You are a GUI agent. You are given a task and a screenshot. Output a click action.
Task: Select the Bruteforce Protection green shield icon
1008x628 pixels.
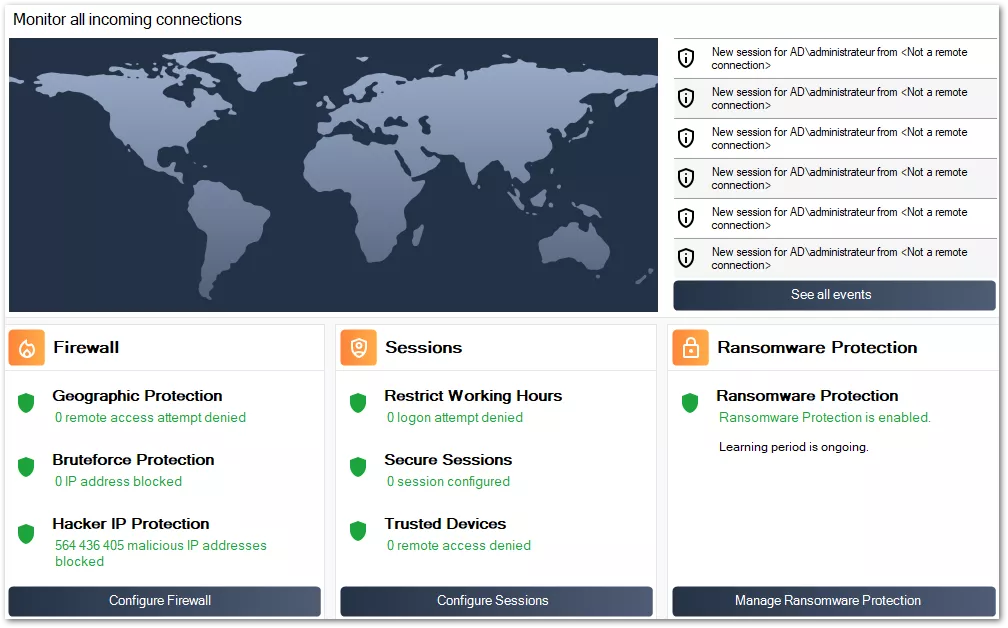click(x=24, y=468)
